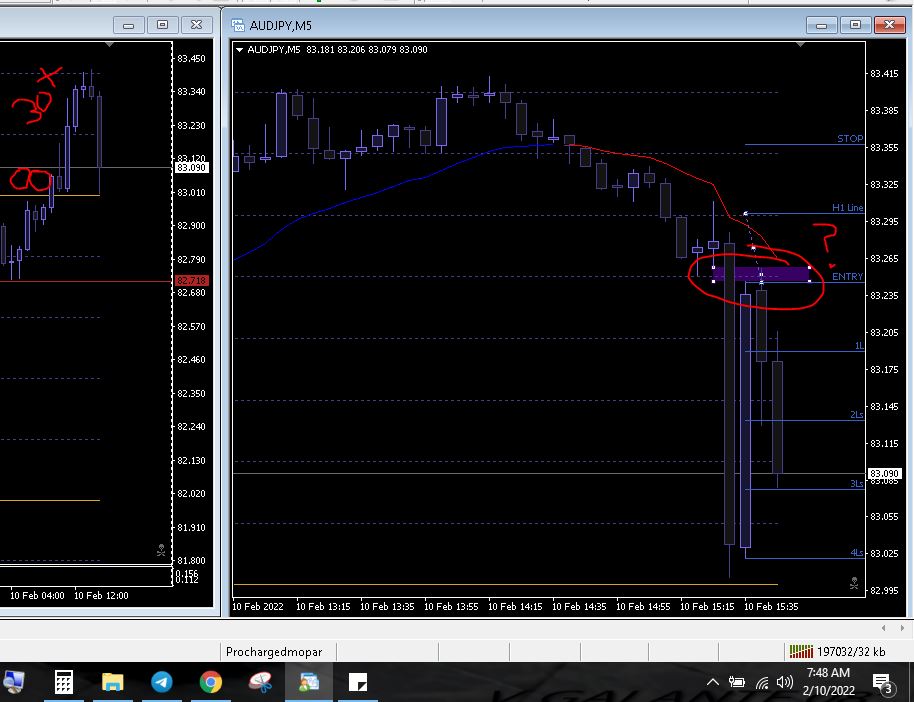
Task: Click the AUDJPY chart shift triangle marker
Action: [x=800, y=44]
